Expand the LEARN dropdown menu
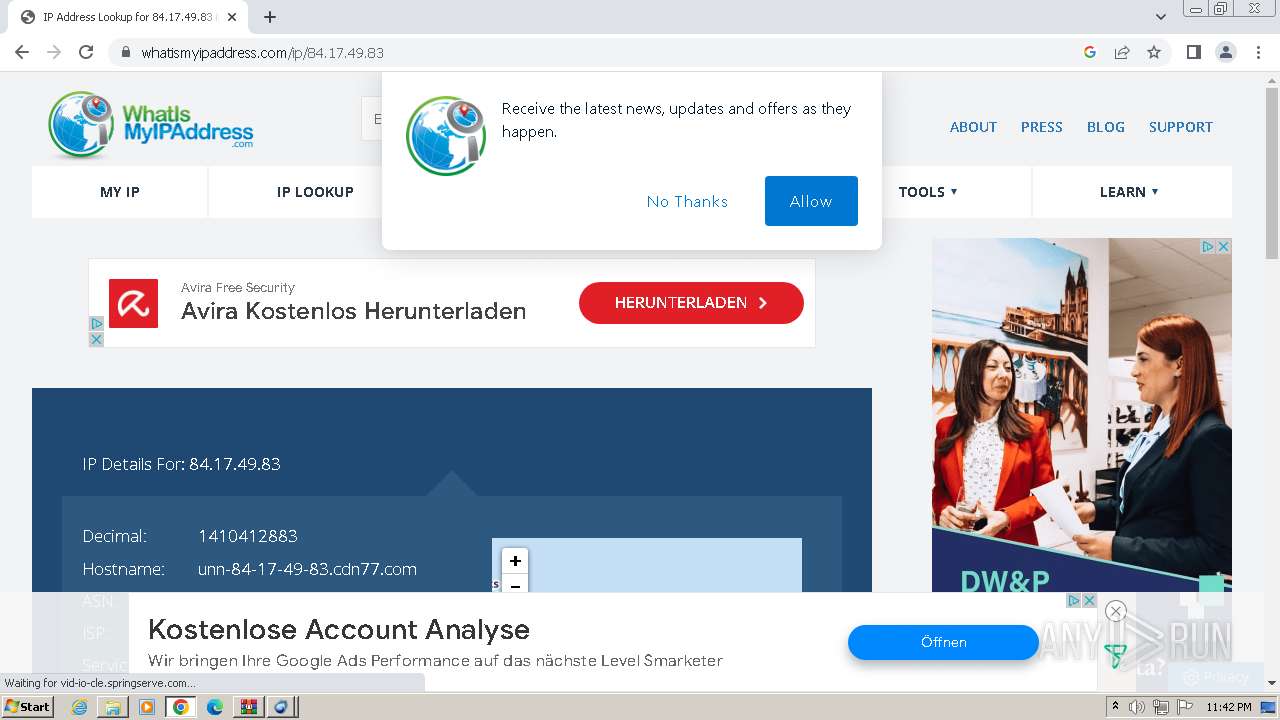Image resolution: width=1280 pixels, height=720 pixels. (1129, 192)
